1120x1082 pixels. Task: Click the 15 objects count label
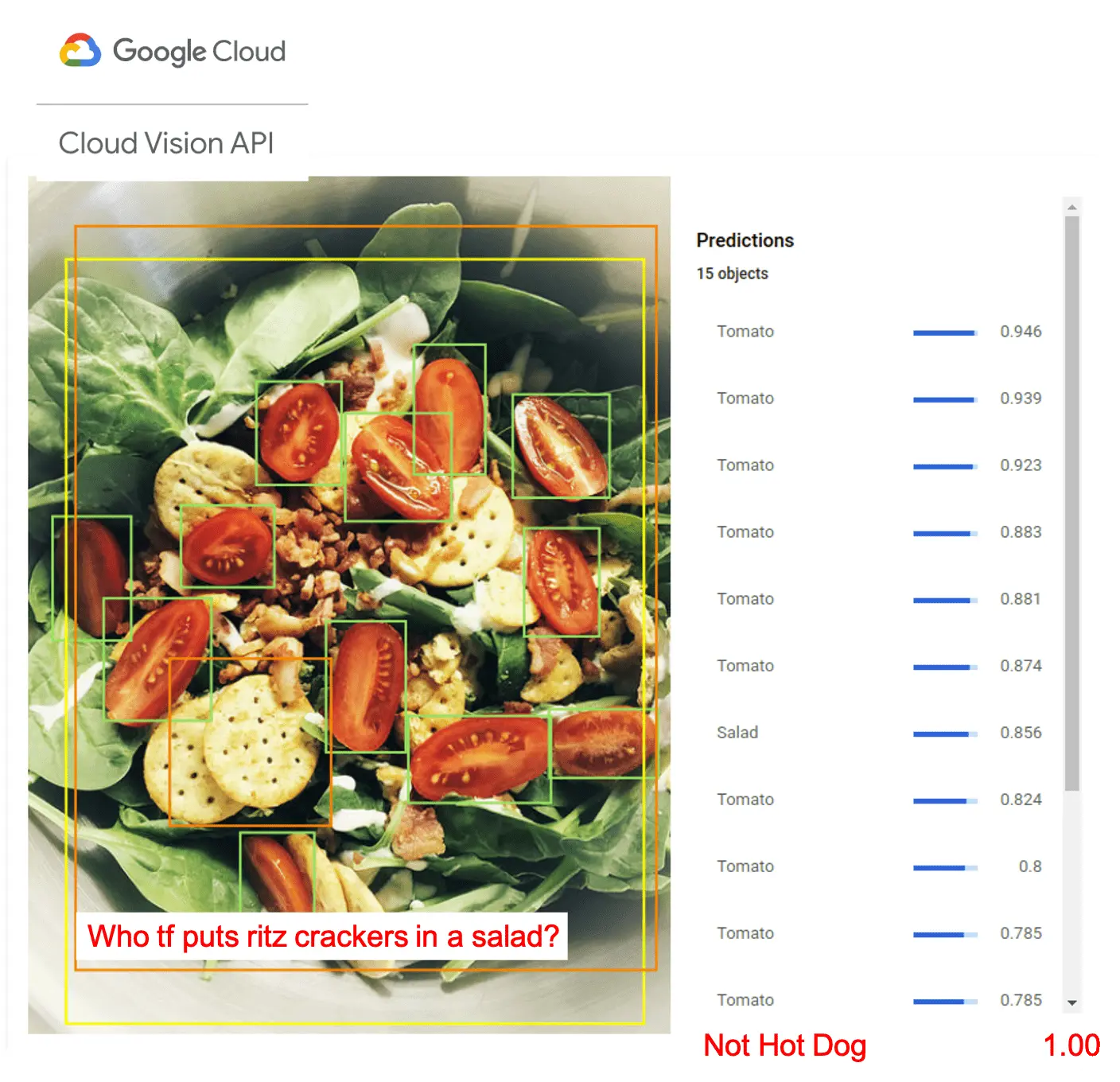point(733,274)
